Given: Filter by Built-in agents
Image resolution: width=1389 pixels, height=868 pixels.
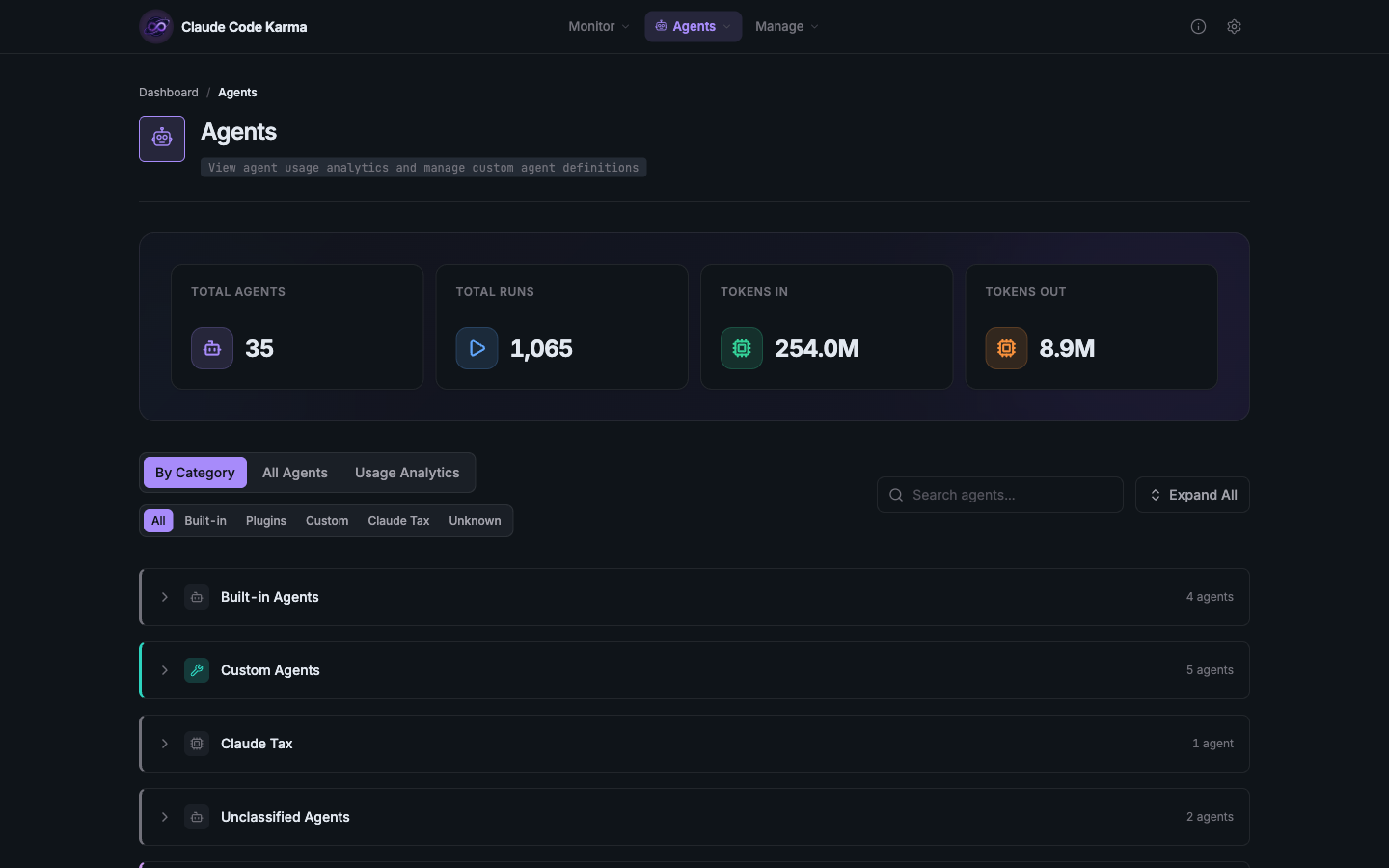Looking at the screenshot, I should tap(205, 521).
